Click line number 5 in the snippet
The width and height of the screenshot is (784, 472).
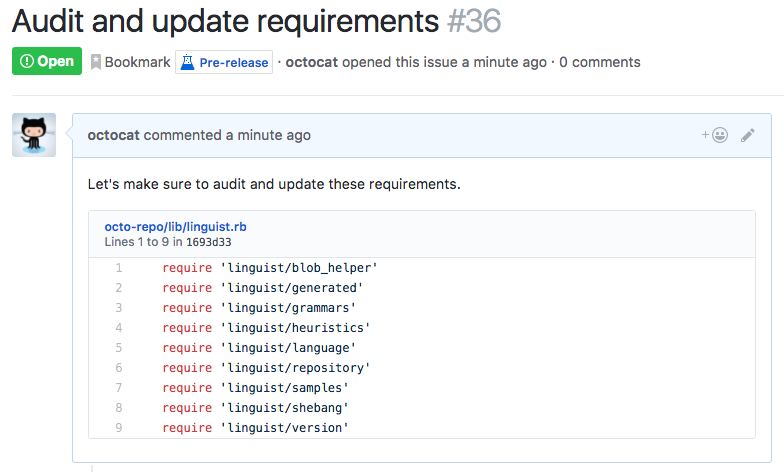coord(118,348)
